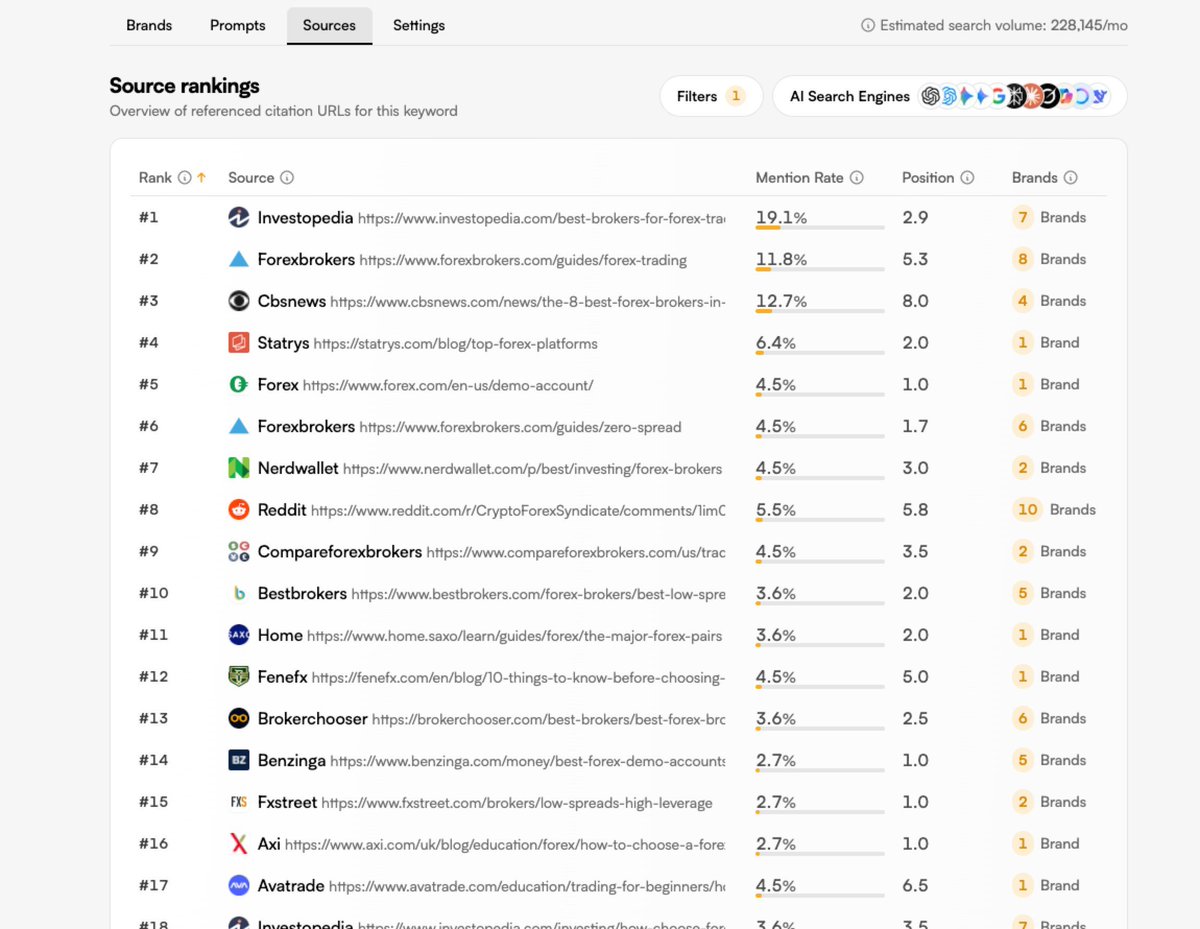The width and height of the screenshot is (1200, 929).
Task: Click the Source rankings heading
Action: (184, 86)
